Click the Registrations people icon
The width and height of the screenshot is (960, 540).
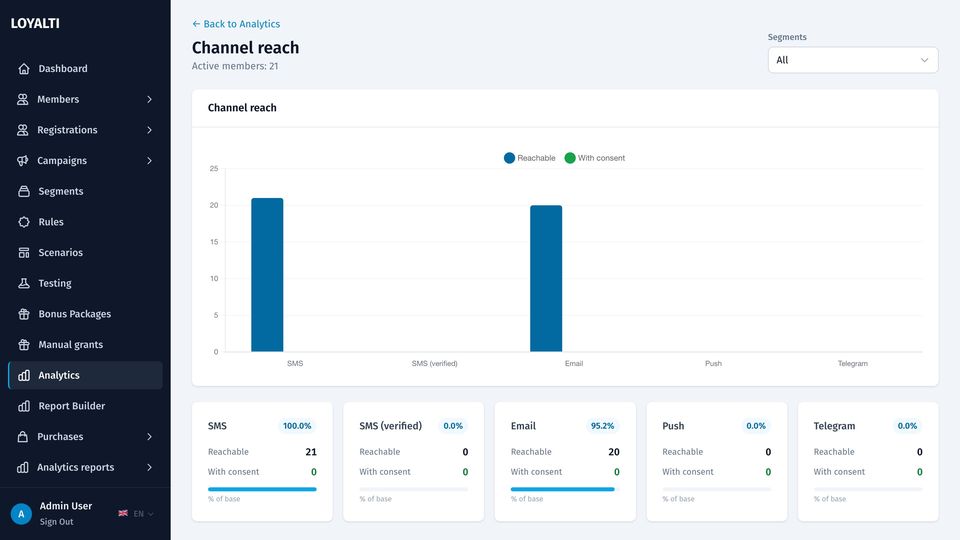pyautogui.click(x=23, y=130)
